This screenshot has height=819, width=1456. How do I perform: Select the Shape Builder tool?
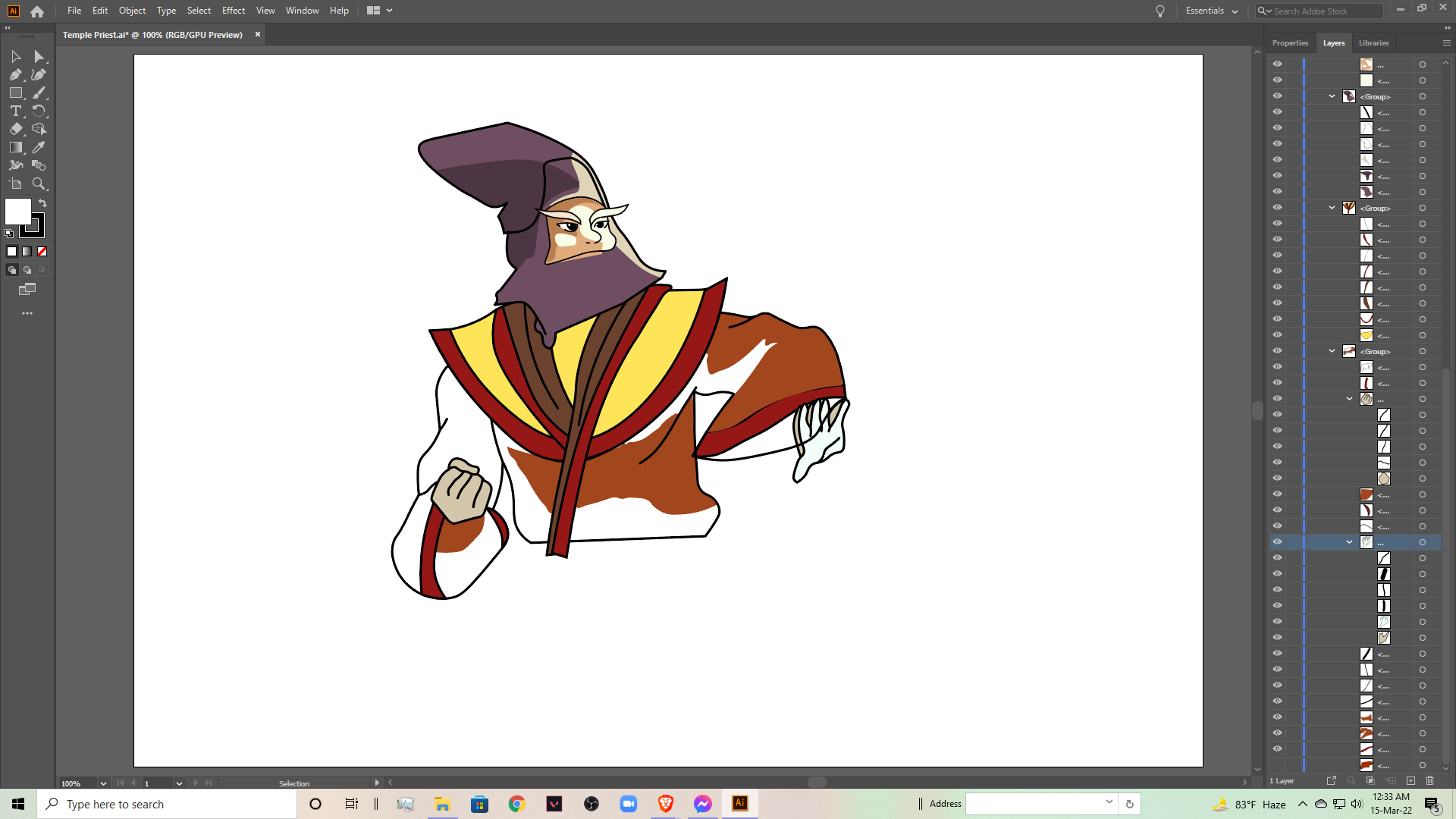(x=39, y=129)
